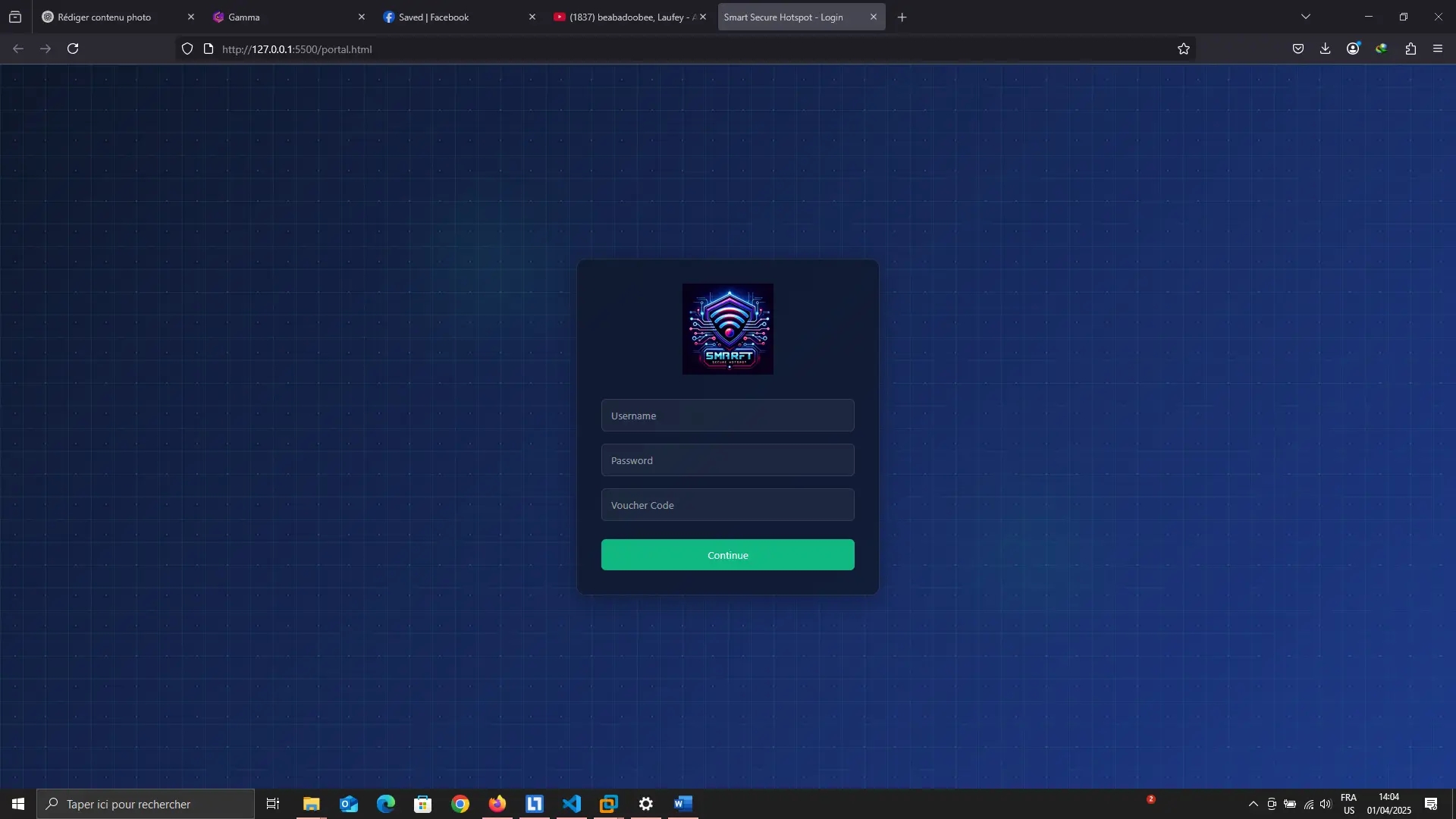Open a new tab with plus button
1456x819 pixels.
pos(902,17)
